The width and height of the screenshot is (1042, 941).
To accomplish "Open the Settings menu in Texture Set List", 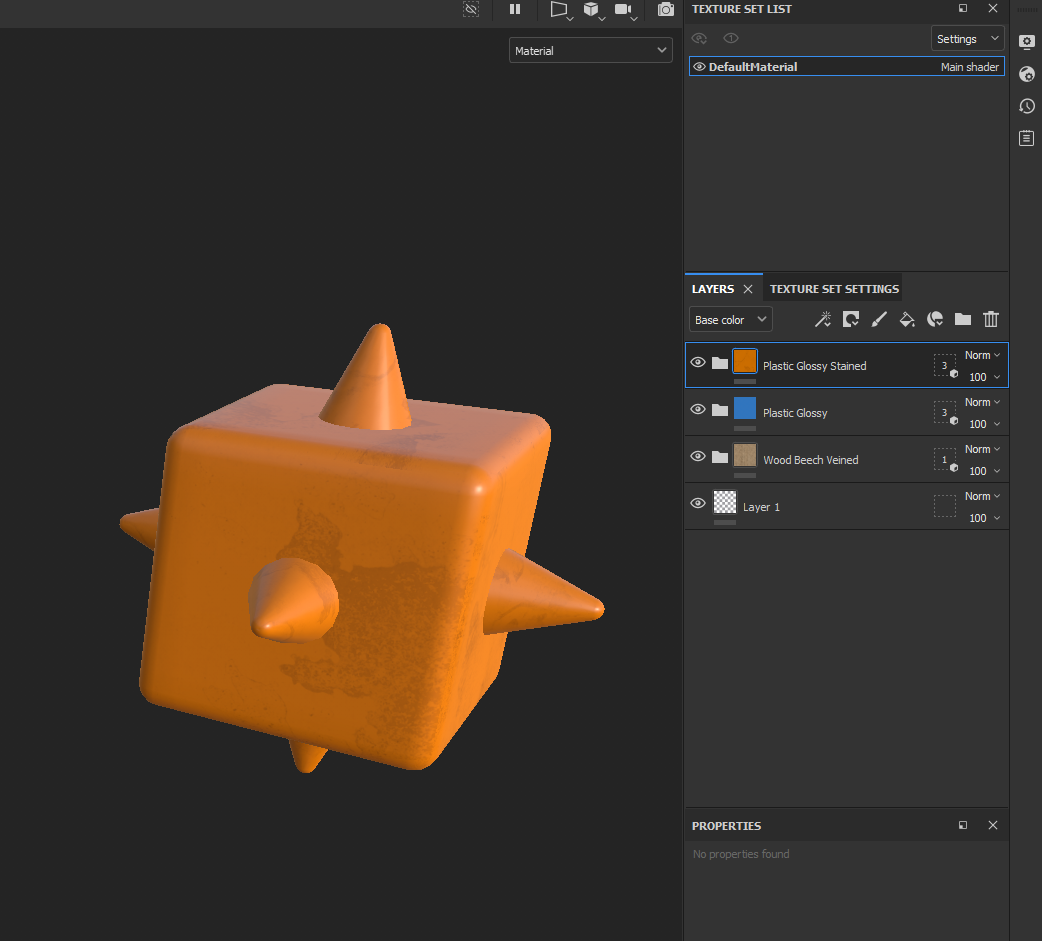I will coord(966,38).
